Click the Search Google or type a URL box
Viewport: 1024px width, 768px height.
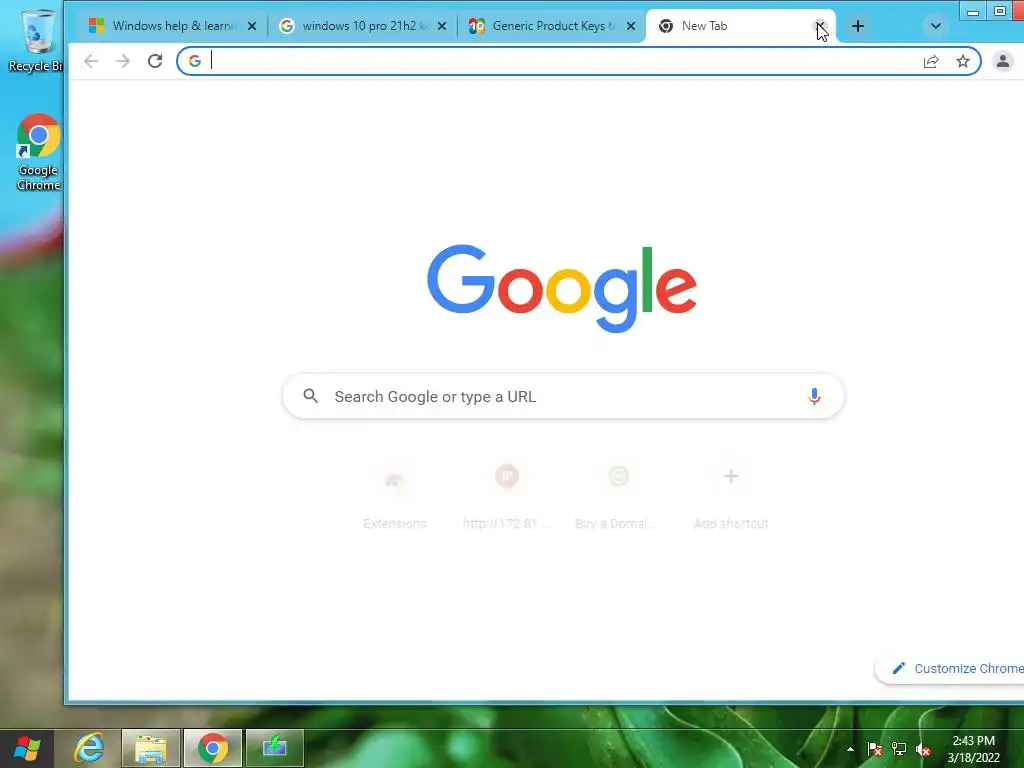(563, 396)
